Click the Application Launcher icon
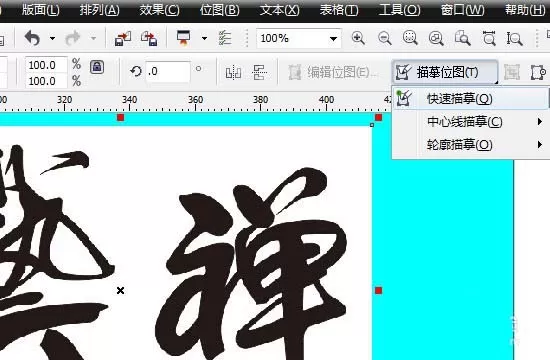 (183, 38)
